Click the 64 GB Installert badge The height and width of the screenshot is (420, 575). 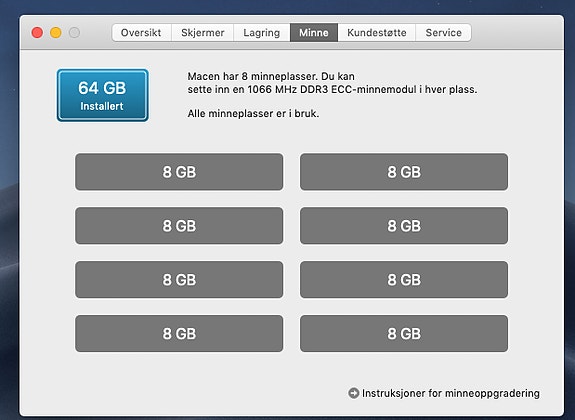[x=103, y=95]
